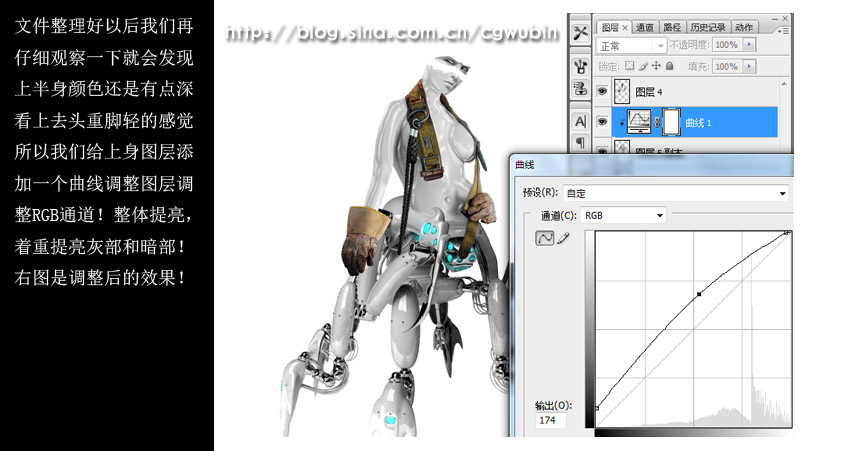Open the opacity 不透明度 slider arrow
The width and height of the screenshot is (850, 451).
coord(749,44)
